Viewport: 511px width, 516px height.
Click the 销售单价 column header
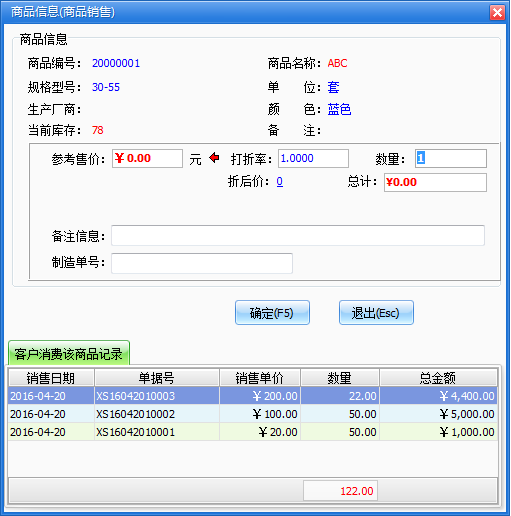pos(260,378)
